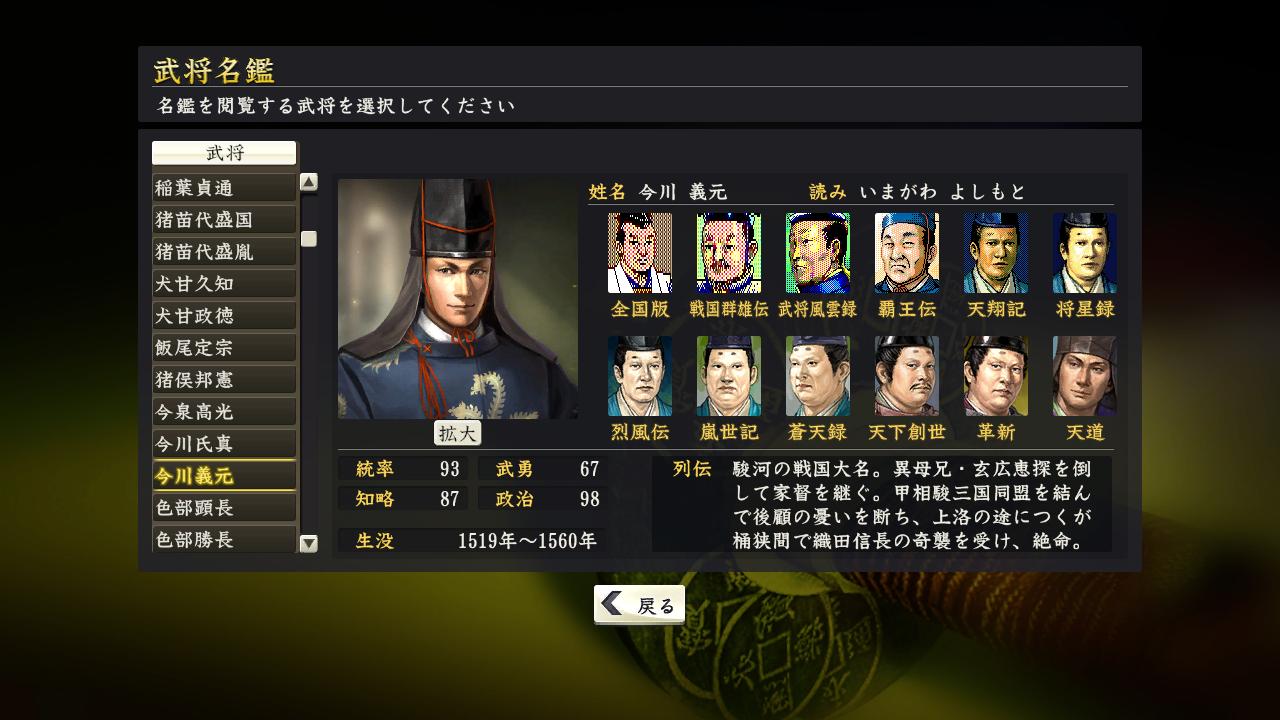
Task: Select the 戦国群雄伝 portrait icon
Action: [x=729, y=253]
